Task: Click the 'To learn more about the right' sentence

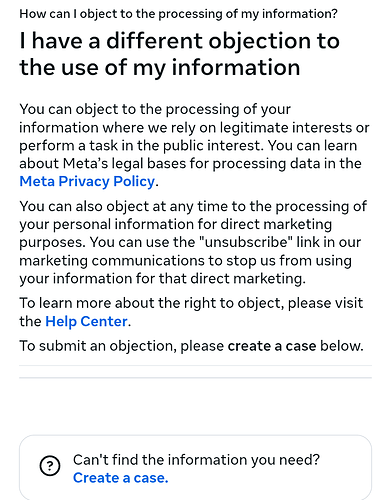Action: pyautogui.click(x=191, y=312)
